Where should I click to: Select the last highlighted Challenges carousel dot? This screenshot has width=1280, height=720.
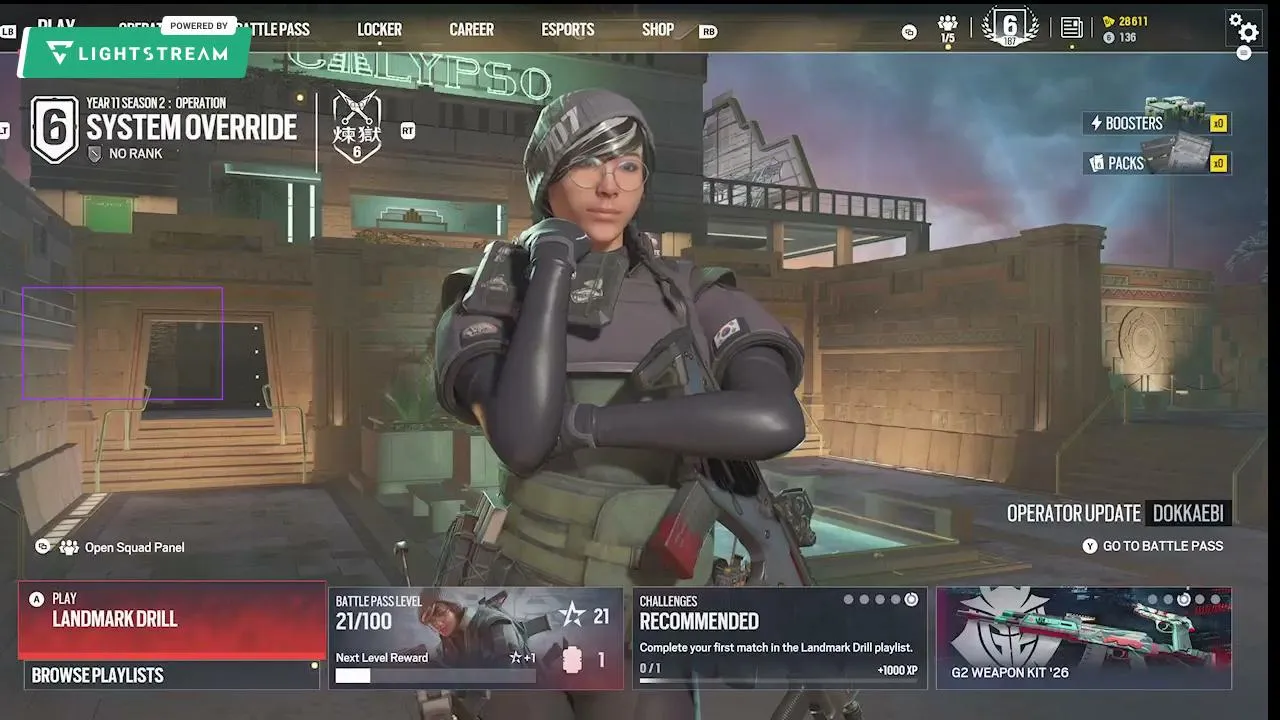911,600
